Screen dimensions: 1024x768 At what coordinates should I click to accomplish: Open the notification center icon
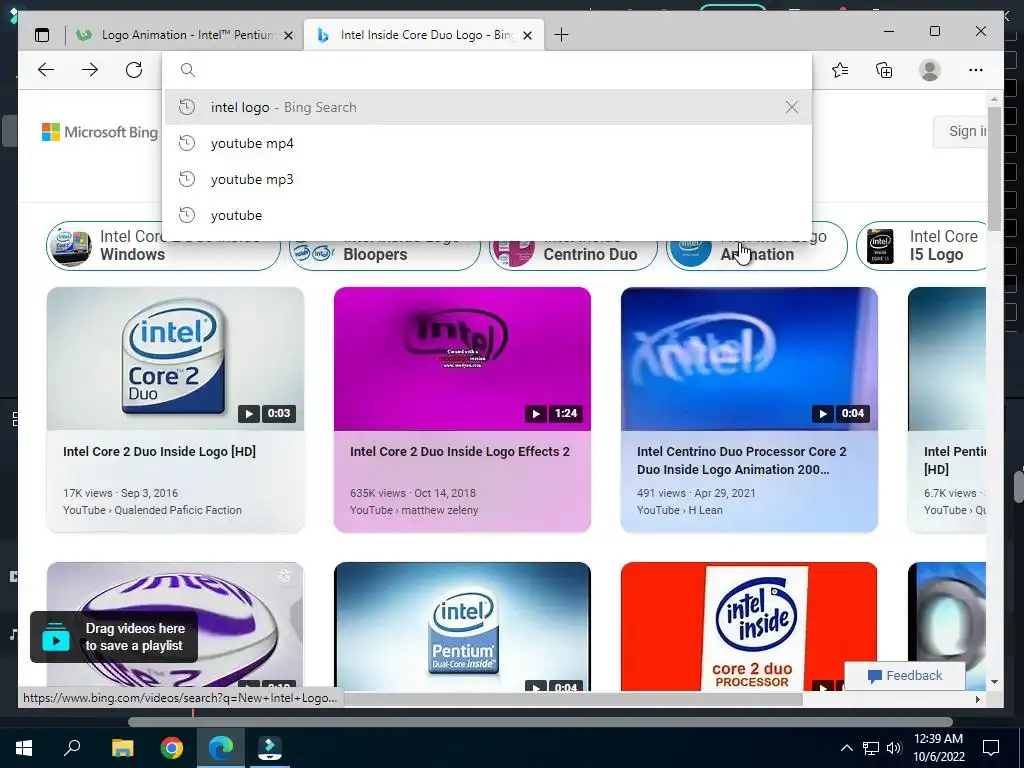[991, 748]
